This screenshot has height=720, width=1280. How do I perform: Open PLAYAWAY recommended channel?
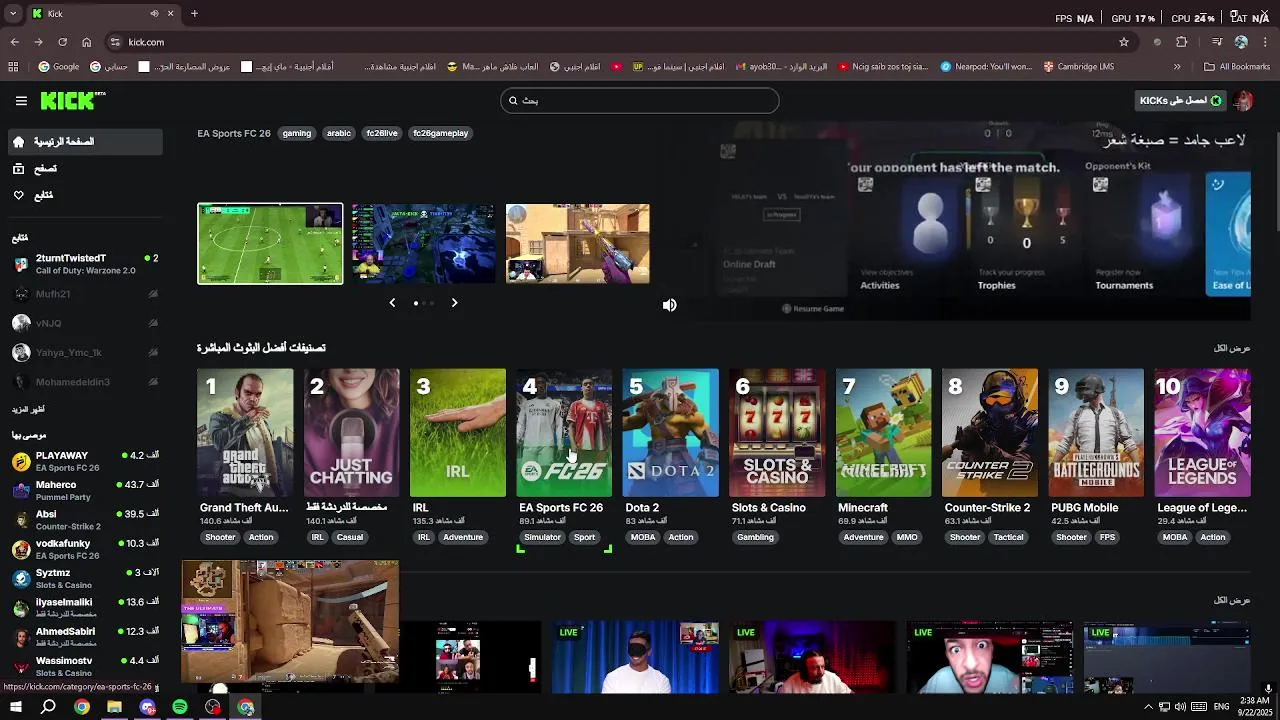point(85,461)
